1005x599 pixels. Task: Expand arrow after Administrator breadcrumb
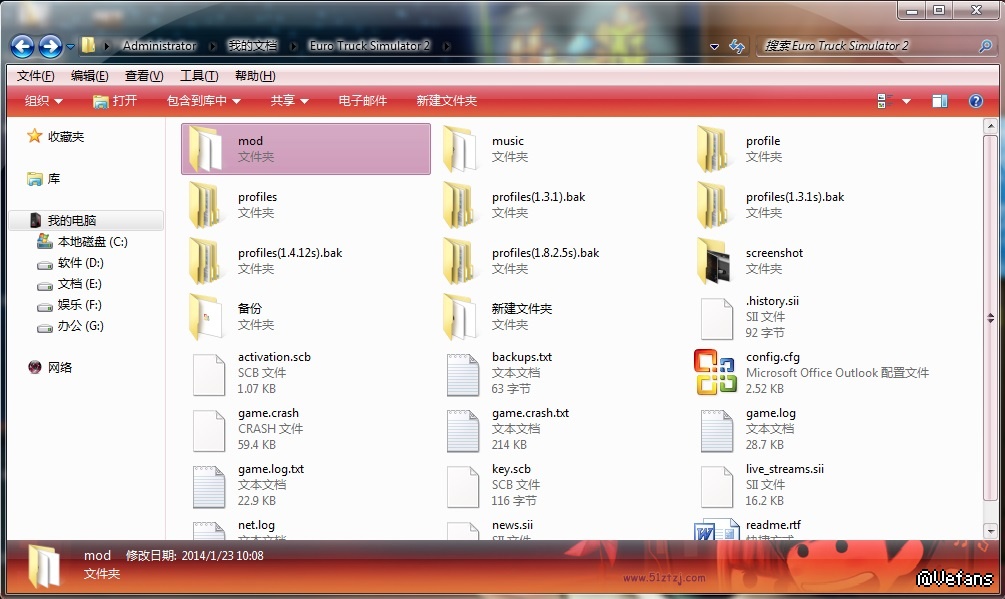pyautogui.click(x=213, y=46)
